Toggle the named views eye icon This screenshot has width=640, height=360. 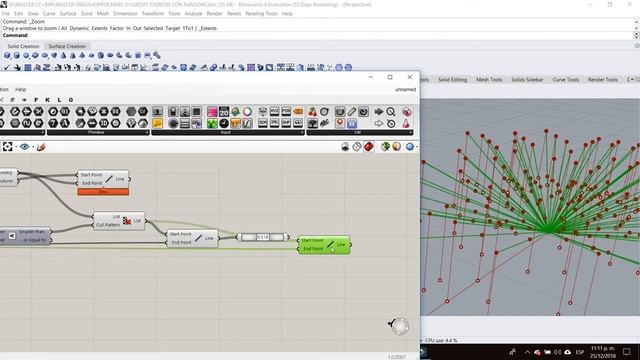[x=24, y=147]
